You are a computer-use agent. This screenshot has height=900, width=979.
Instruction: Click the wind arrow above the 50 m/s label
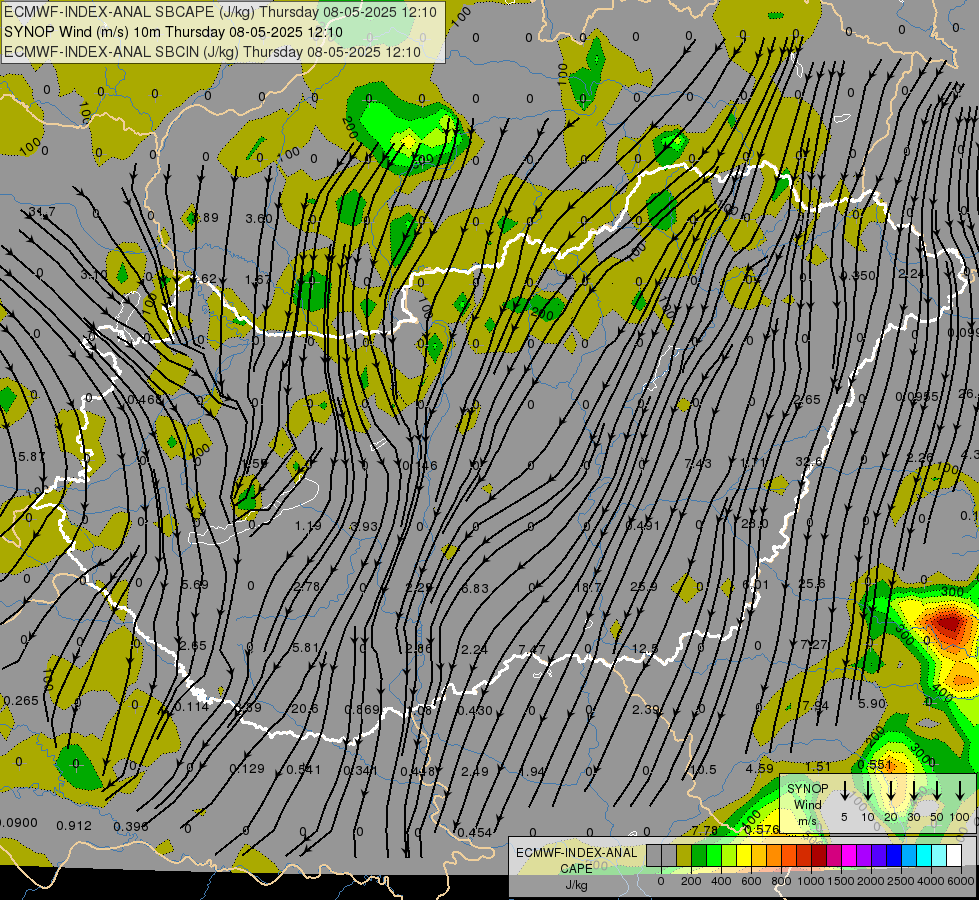pyautogui.click(x=937, y=791)
